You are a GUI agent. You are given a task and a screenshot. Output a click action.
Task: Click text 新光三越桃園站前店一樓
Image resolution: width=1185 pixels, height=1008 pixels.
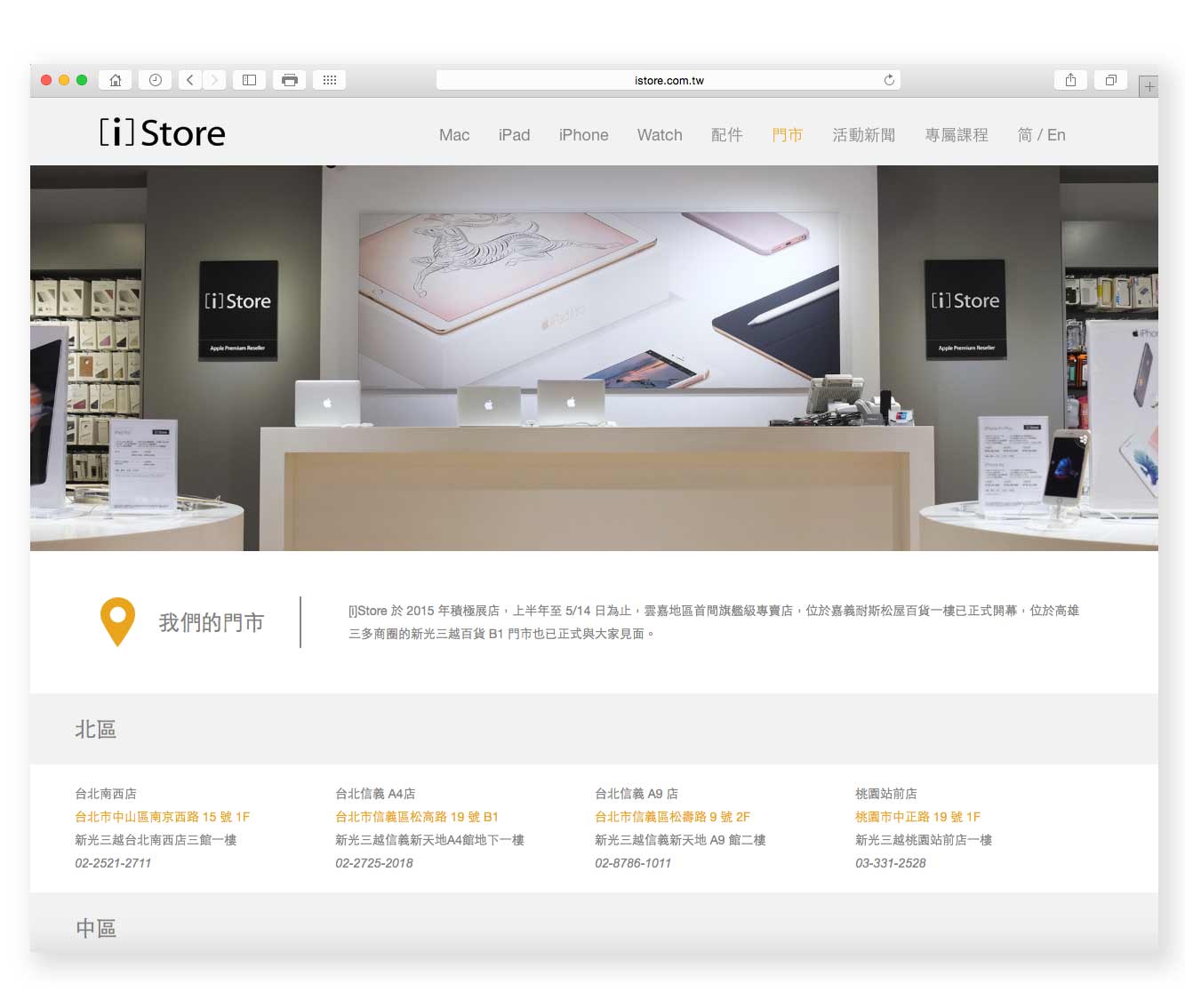[x=924, y=839]
